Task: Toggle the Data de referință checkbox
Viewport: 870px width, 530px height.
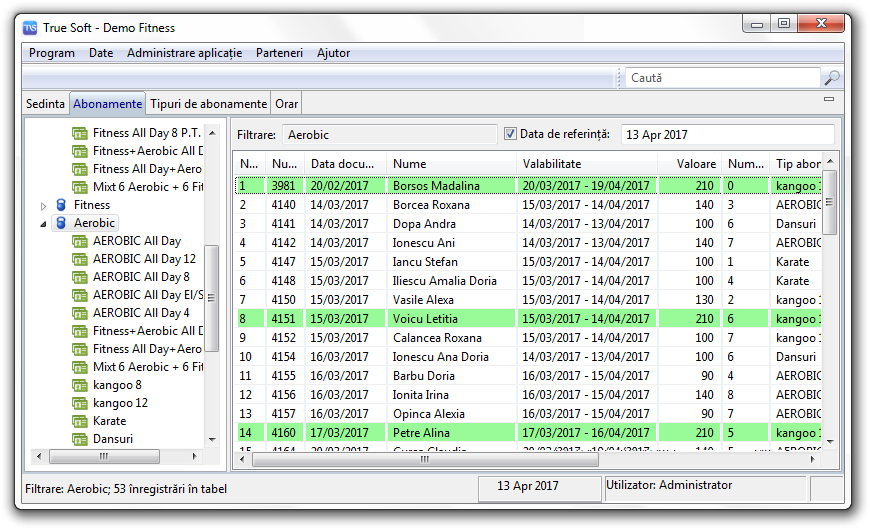Action: tap(510, 134)
